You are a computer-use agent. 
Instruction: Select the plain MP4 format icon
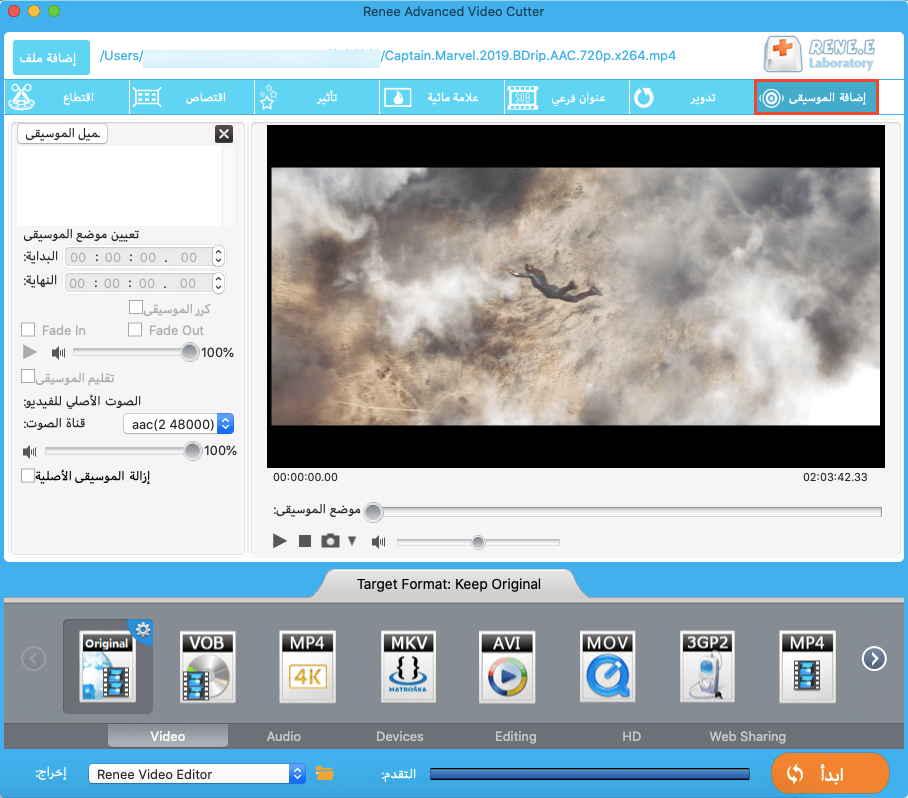(x=807, y=666)
